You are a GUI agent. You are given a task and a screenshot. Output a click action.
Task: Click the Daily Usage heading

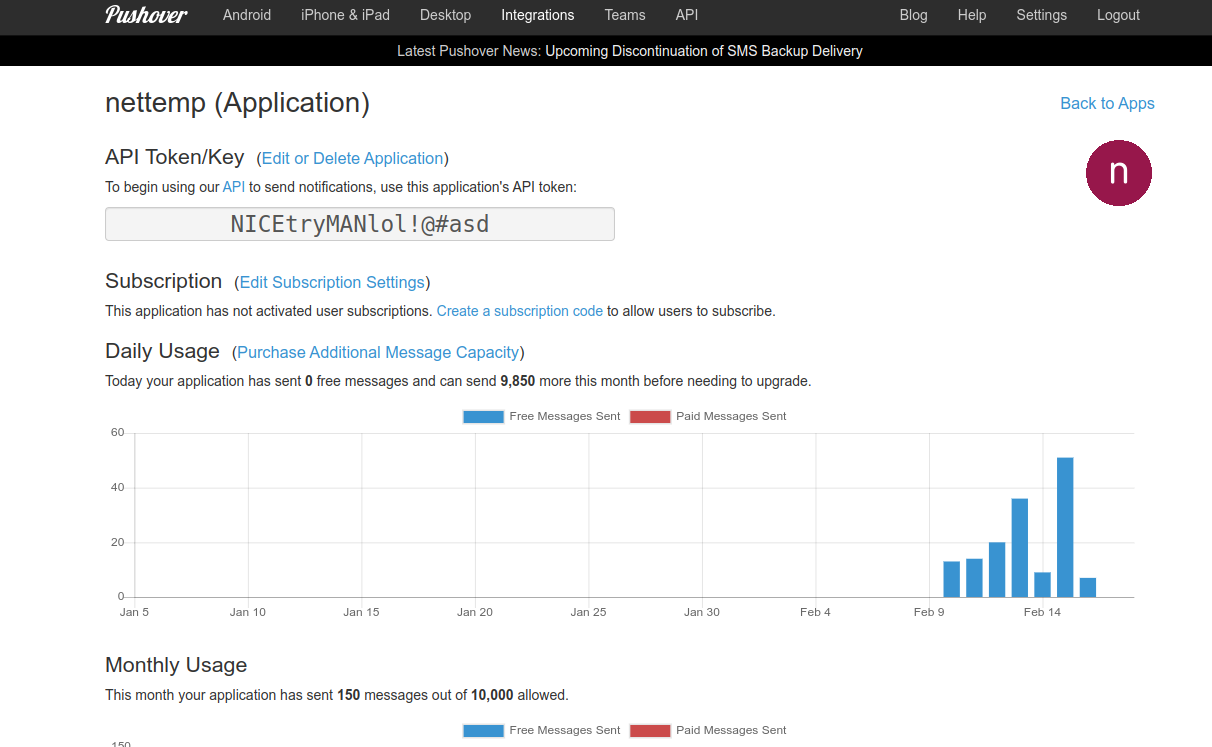(x=162, y=351)
